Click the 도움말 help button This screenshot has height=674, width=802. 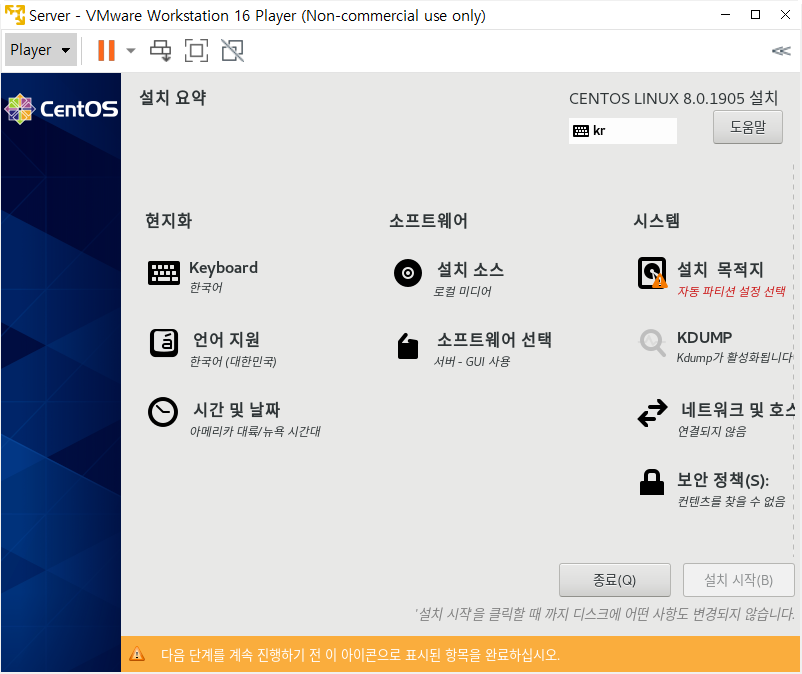(x=747, y=127)
